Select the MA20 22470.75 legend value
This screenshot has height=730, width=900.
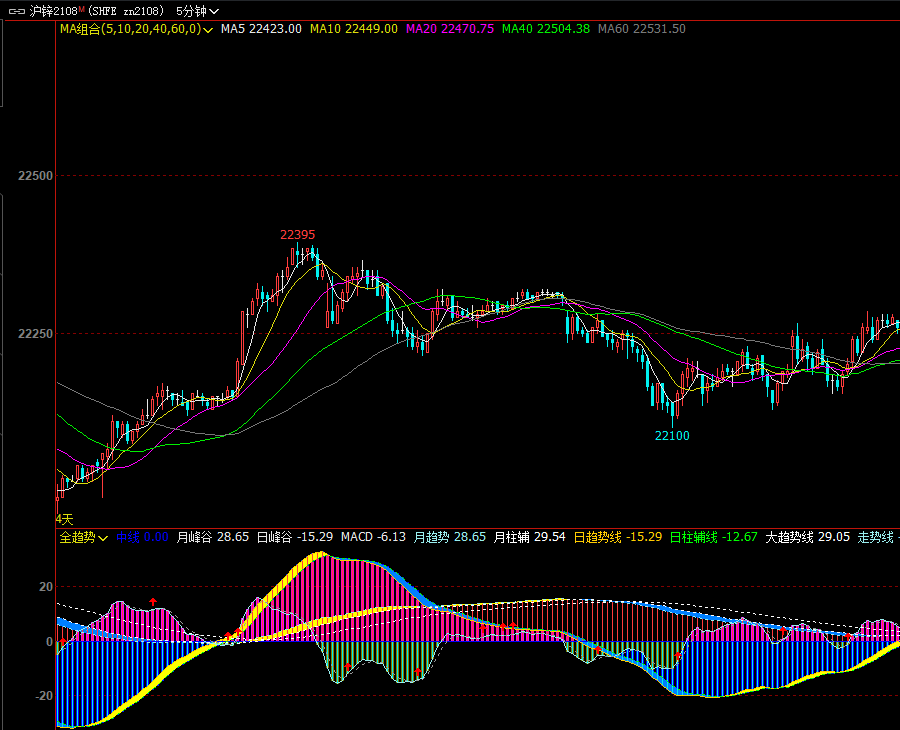pyautogui.click(x=450, y=29)
